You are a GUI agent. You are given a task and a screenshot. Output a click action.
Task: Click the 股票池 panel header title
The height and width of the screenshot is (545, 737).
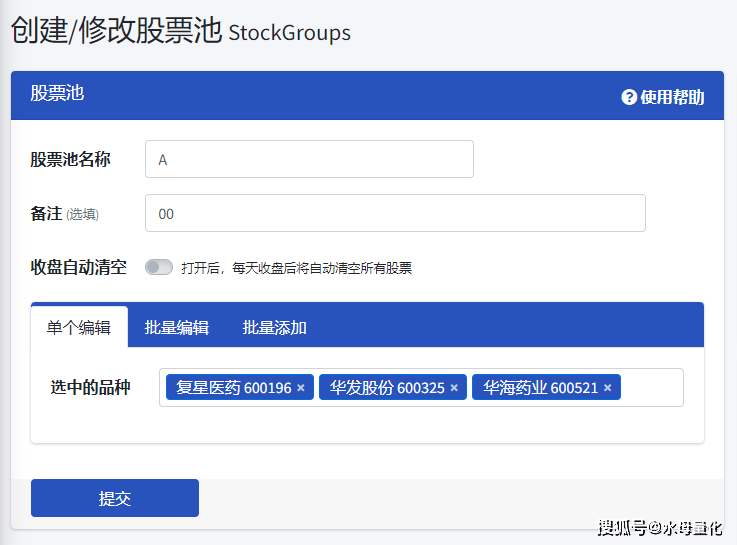click(57, 93)
